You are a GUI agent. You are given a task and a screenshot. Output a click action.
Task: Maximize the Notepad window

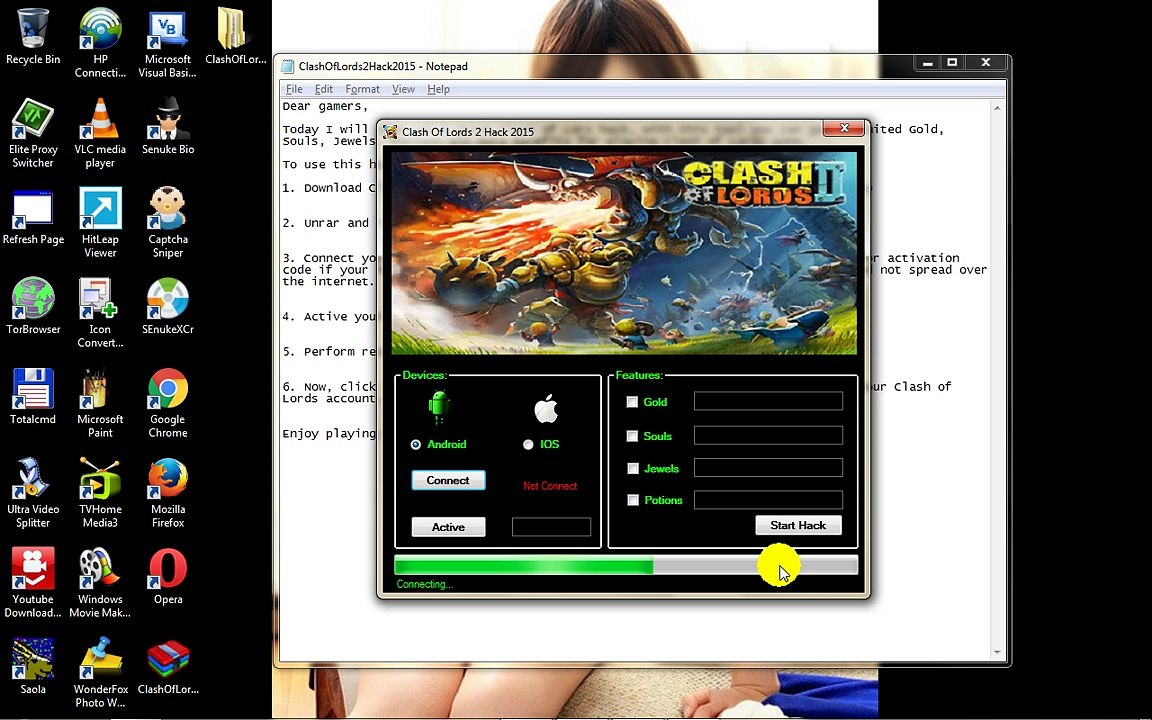point(952,62)
